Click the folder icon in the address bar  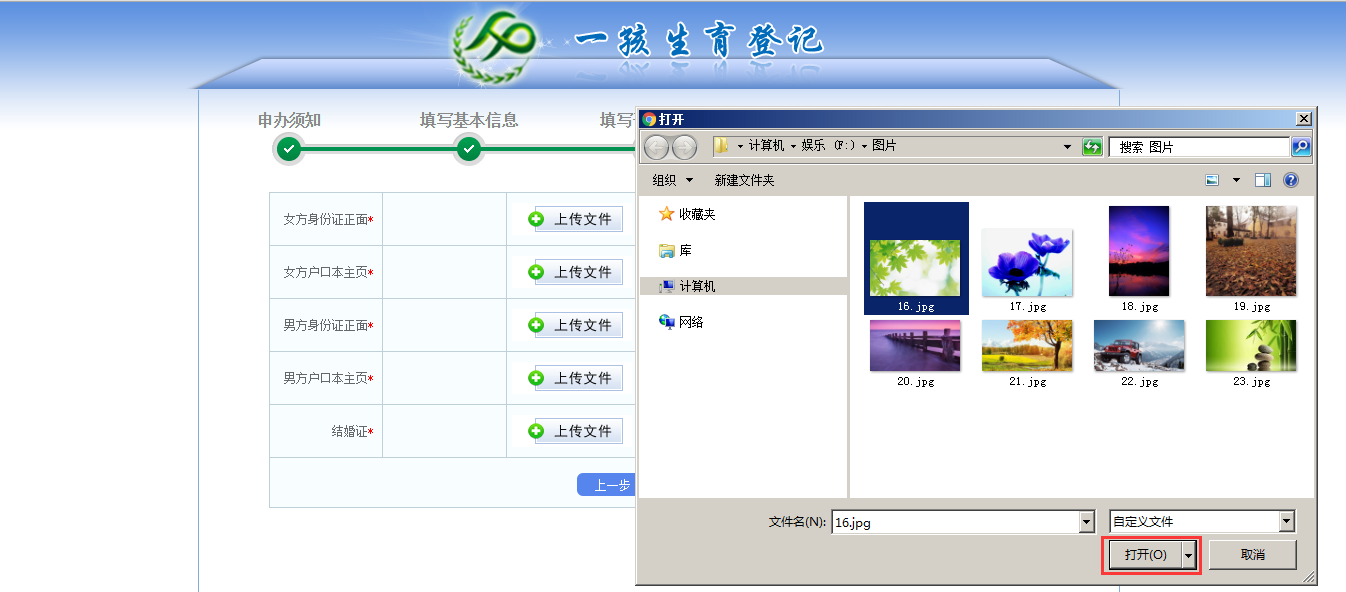pos(720,146)
